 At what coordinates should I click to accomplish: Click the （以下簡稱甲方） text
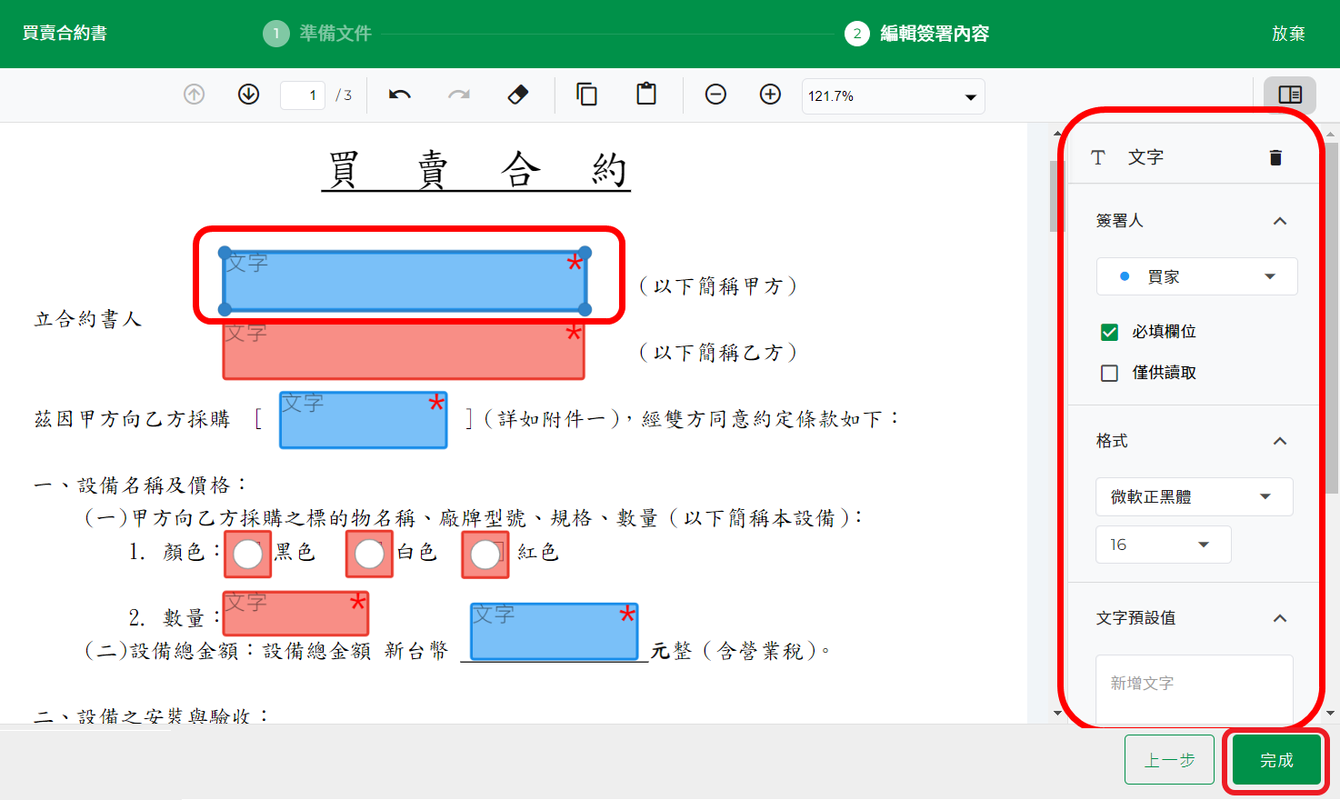717,286
